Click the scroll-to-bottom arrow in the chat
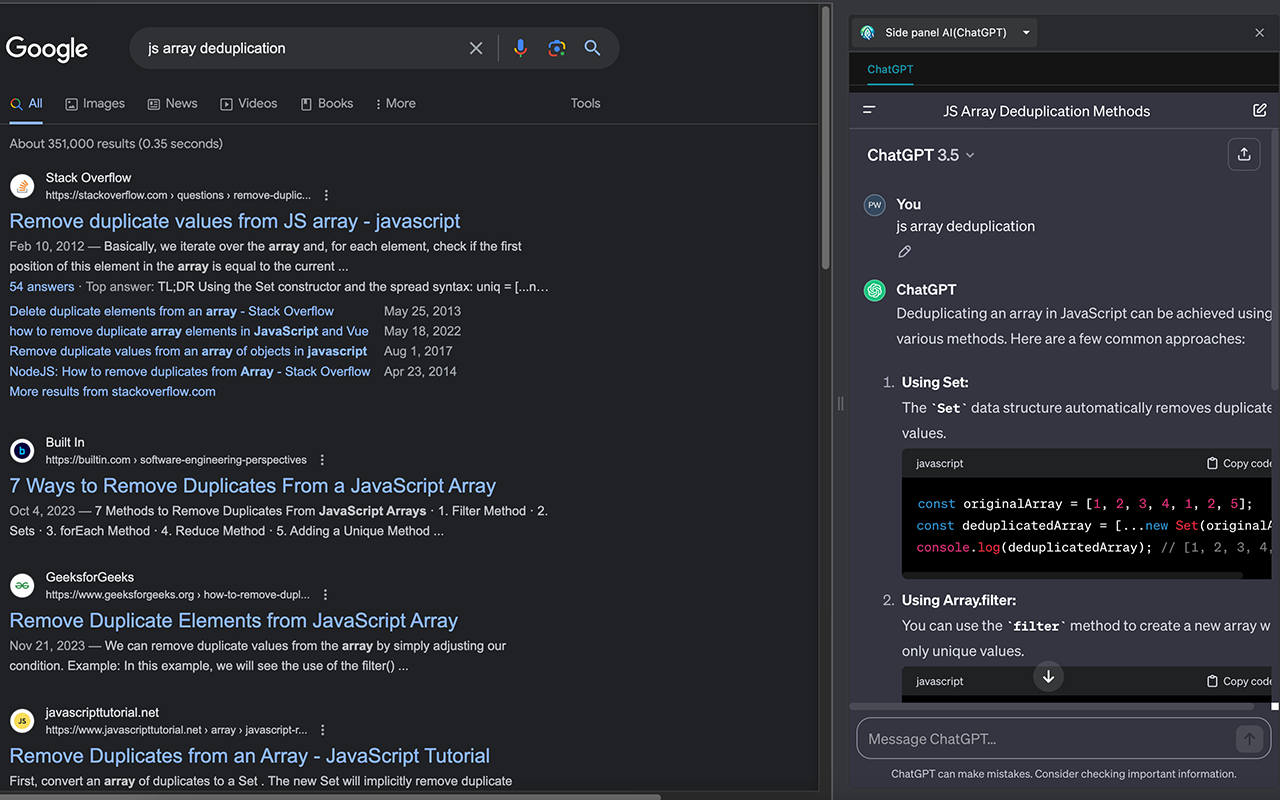Screen dimensions: 1280x800 (x=1048, y=676)
